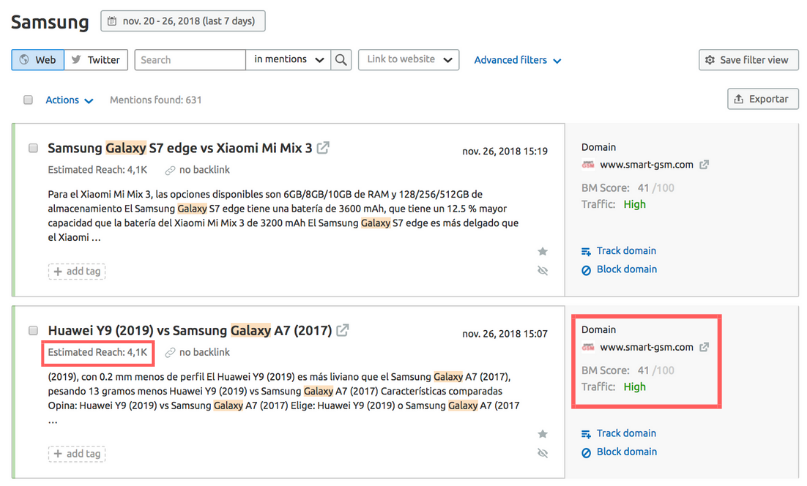807x486 pixels.
Task: Select checkbox for Huawei Y9 (2019) mention
Action: pyautogui.click(x=33, y=331)
